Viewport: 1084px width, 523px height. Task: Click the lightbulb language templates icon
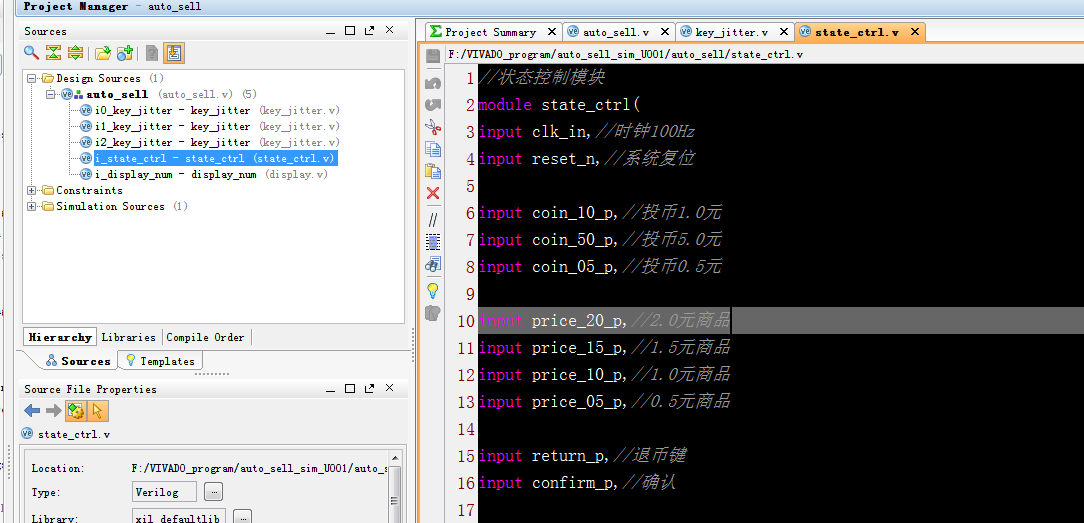tap(433, 291)
